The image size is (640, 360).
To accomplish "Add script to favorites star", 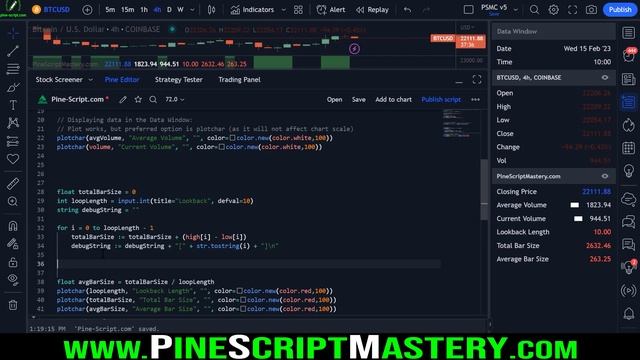I will (x=138, y=99).
